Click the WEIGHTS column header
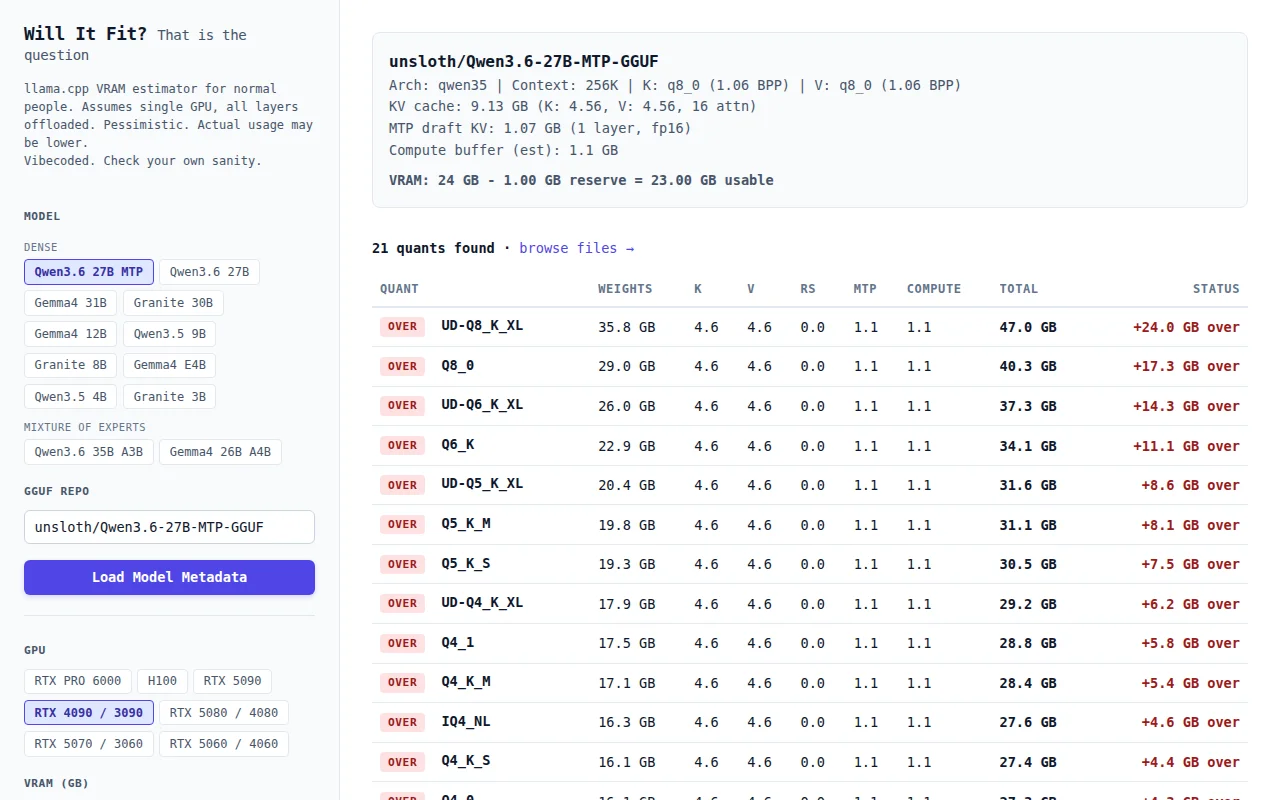The height and width of the screenshot is (800, 1280). pos(625,289)
